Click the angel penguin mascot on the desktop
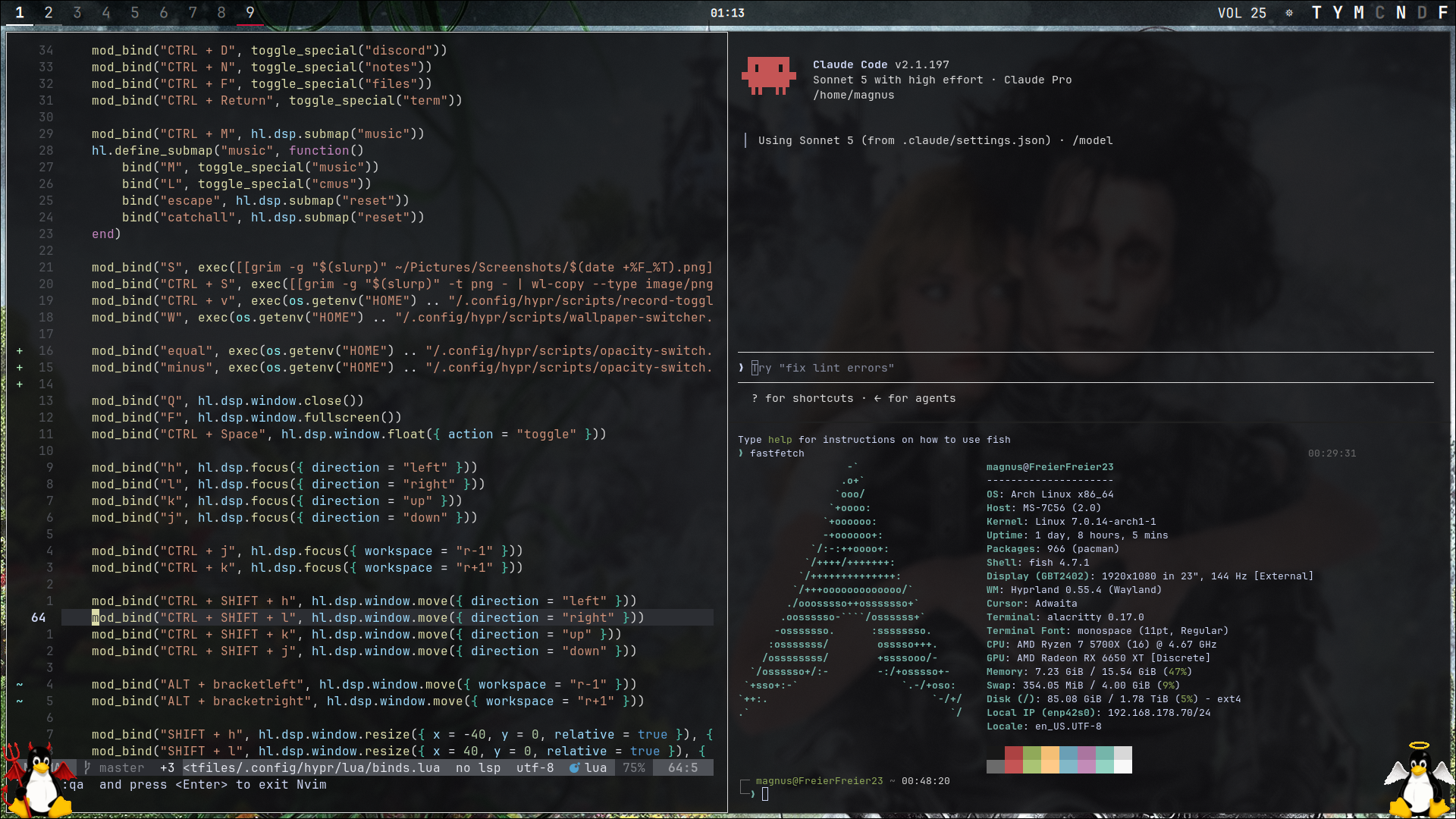 pos(1419,779)
